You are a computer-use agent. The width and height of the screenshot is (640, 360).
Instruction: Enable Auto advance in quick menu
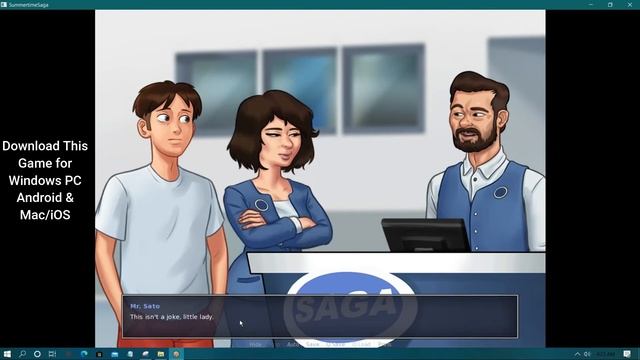(293, 344)
